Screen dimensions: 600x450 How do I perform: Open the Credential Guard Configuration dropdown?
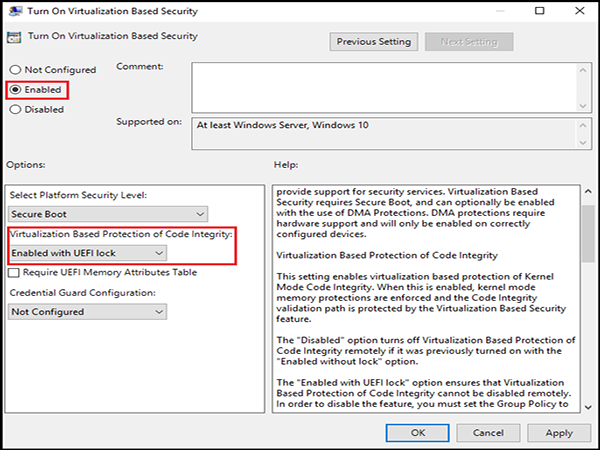87,312
